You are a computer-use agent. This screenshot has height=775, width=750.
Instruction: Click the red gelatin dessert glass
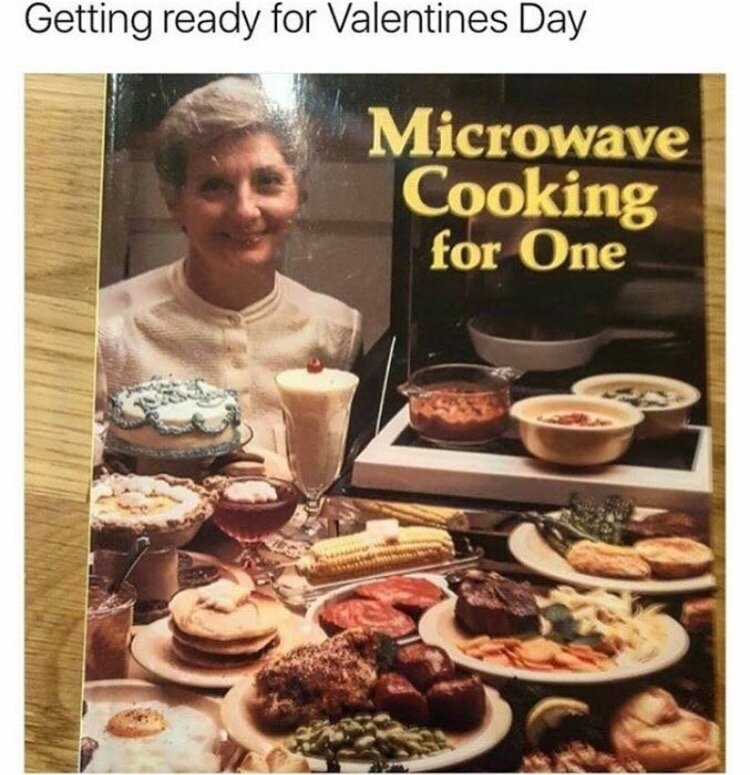coord(253,509)
